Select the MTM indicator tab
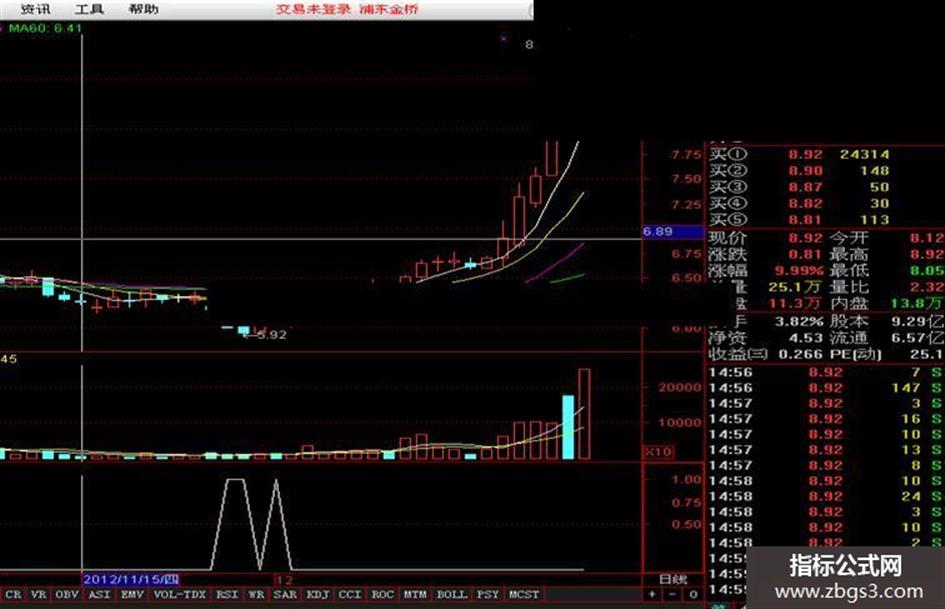The width and height of the screenshot is (945, 609). tap(415, 595)
